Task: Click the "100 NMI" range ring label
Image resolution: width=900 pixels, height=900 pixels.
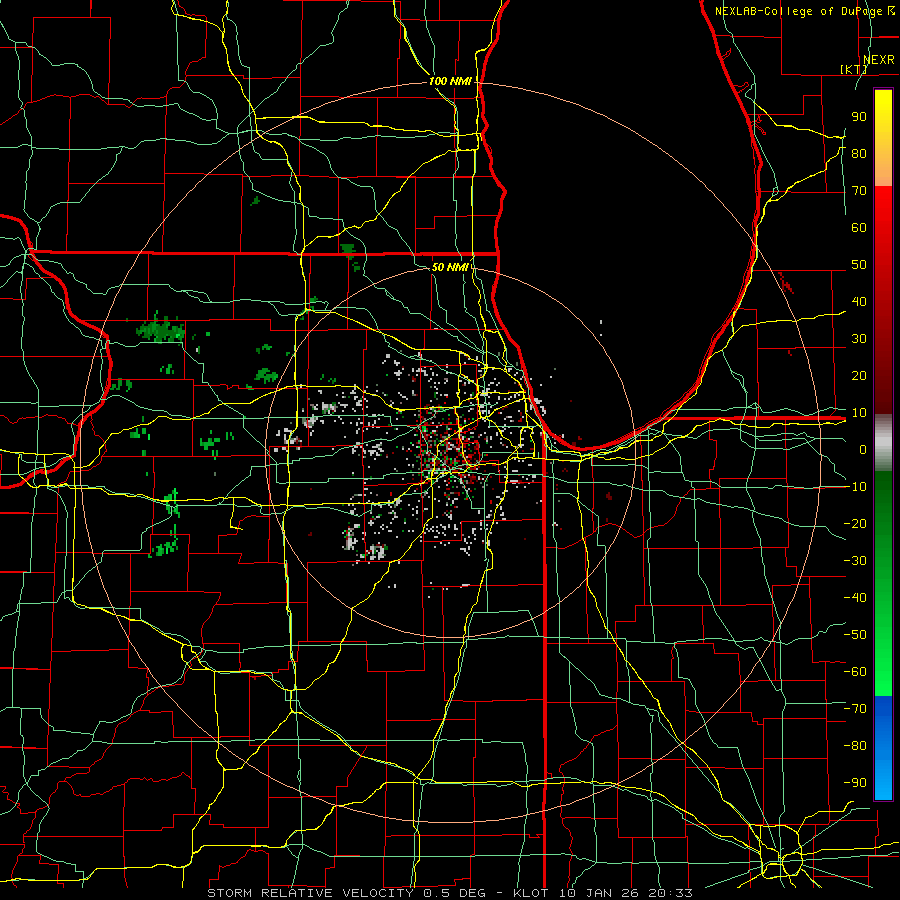Action: (450, 82)
